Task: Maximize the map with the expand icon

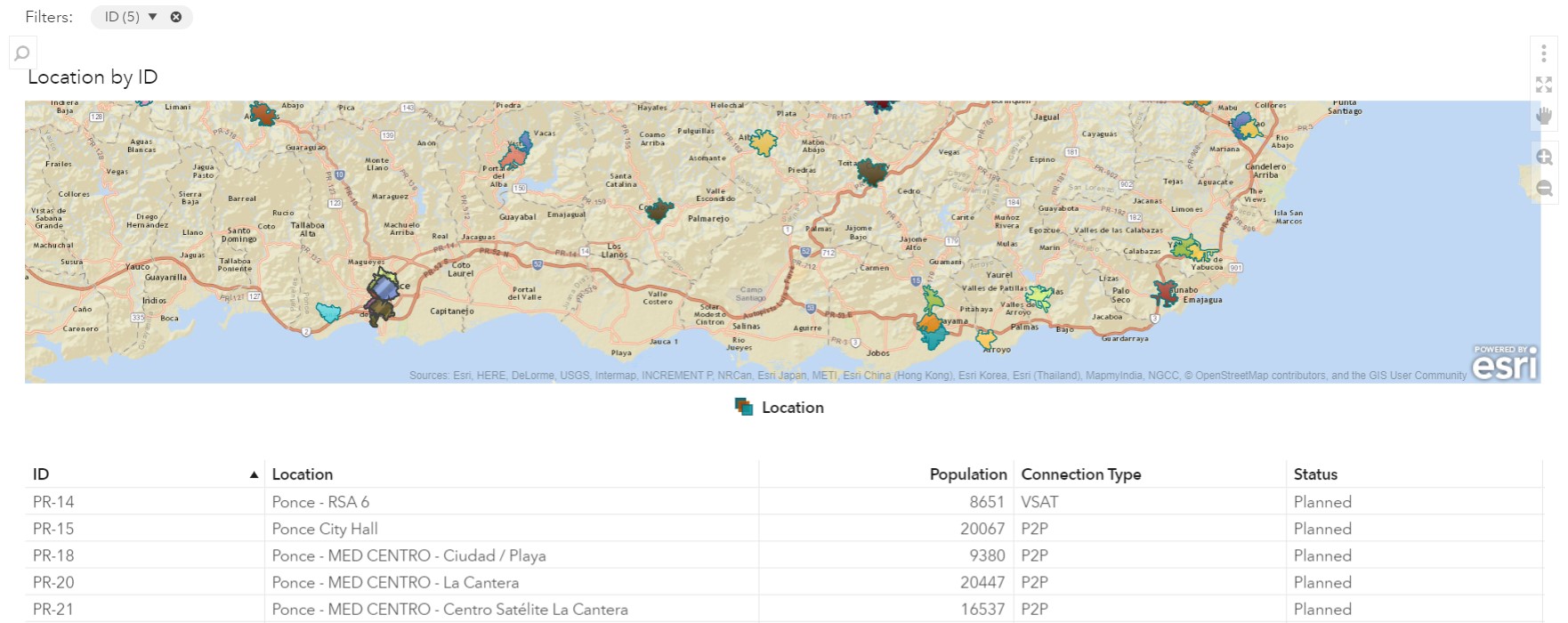Action: pos(1544,85)
